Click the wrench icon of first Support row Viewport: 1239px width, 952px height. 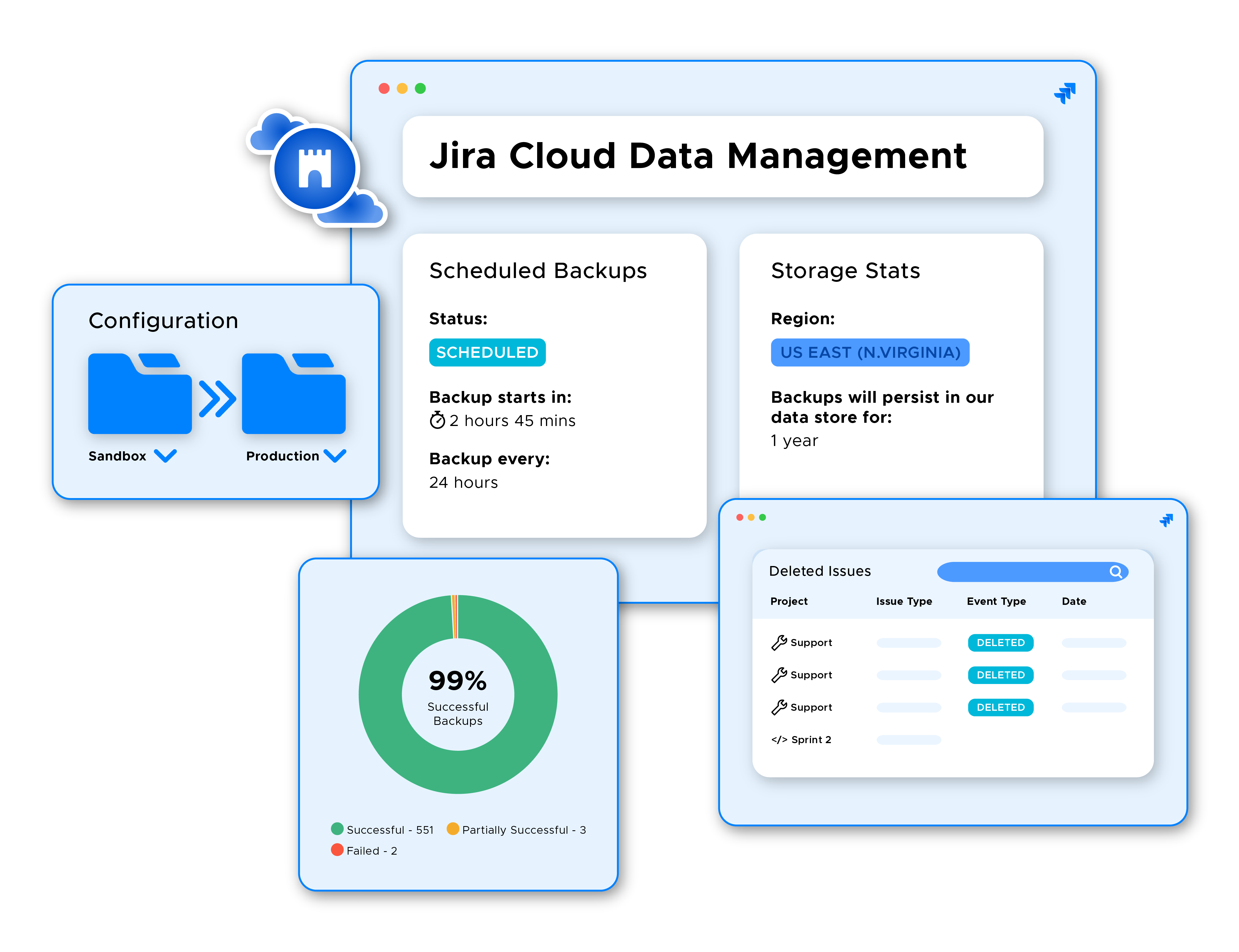pyautogui.click(x=778, y=643)
